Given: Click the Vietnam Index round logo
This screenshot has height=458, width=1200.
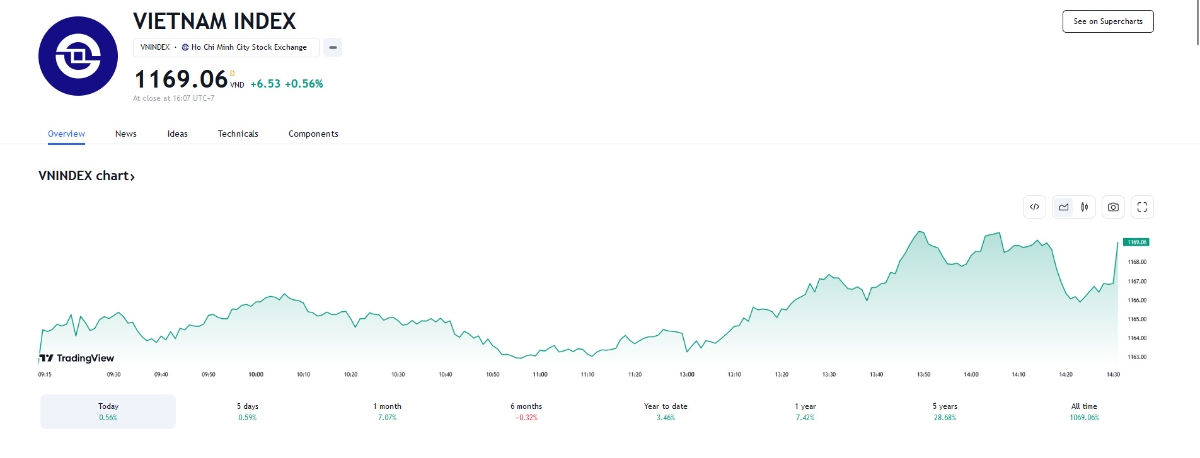Looking at the screenshot, I should tap(78, 56).
